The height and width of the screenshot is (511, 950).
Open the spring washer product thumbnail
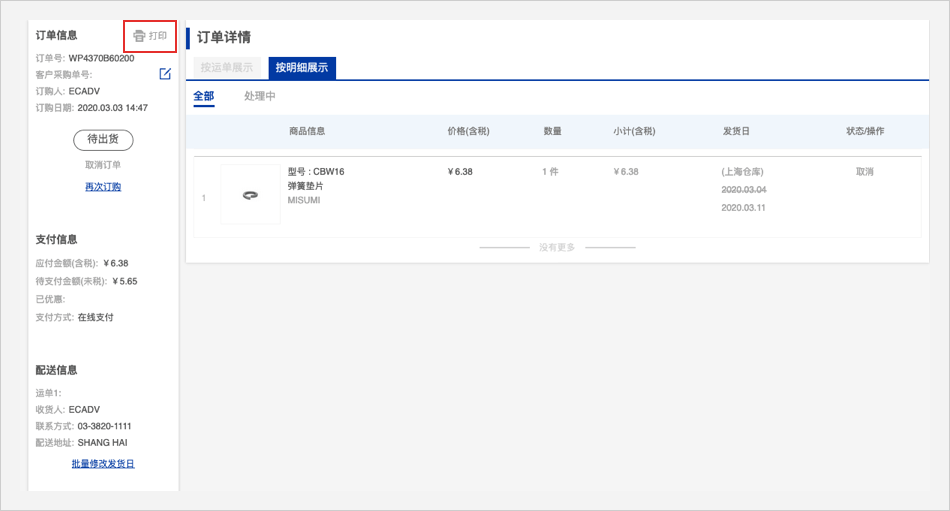[x=250, y=195]
